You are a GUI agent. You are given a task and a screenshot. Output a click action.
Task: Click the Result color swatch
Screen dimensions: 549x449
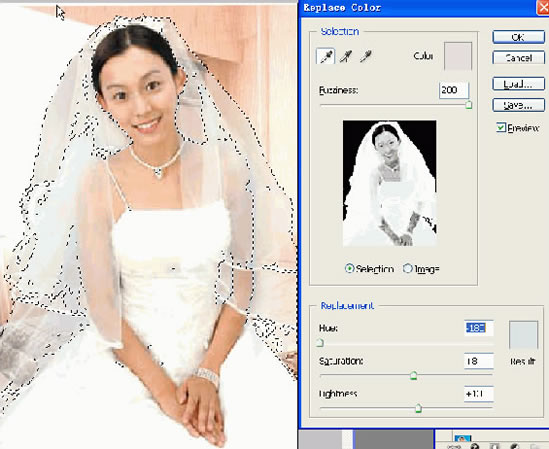pos(523,335)
